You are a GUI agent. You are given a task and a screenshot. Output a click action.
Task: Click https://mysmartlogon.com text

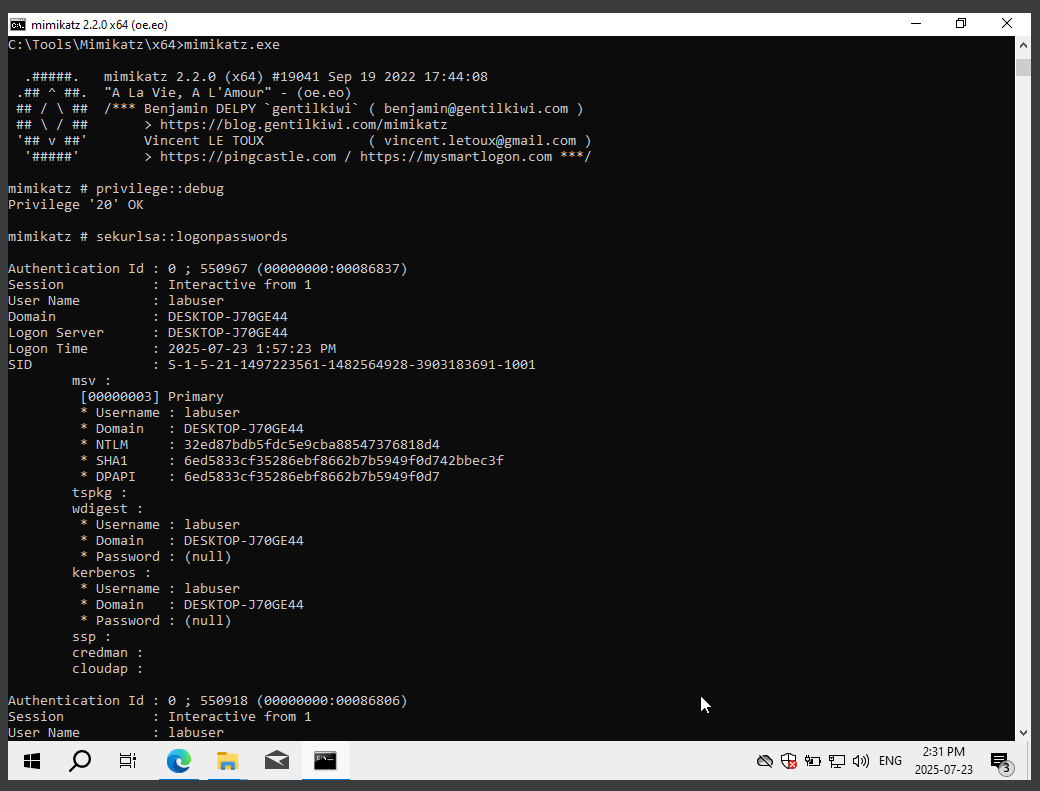tap(456, 156)
